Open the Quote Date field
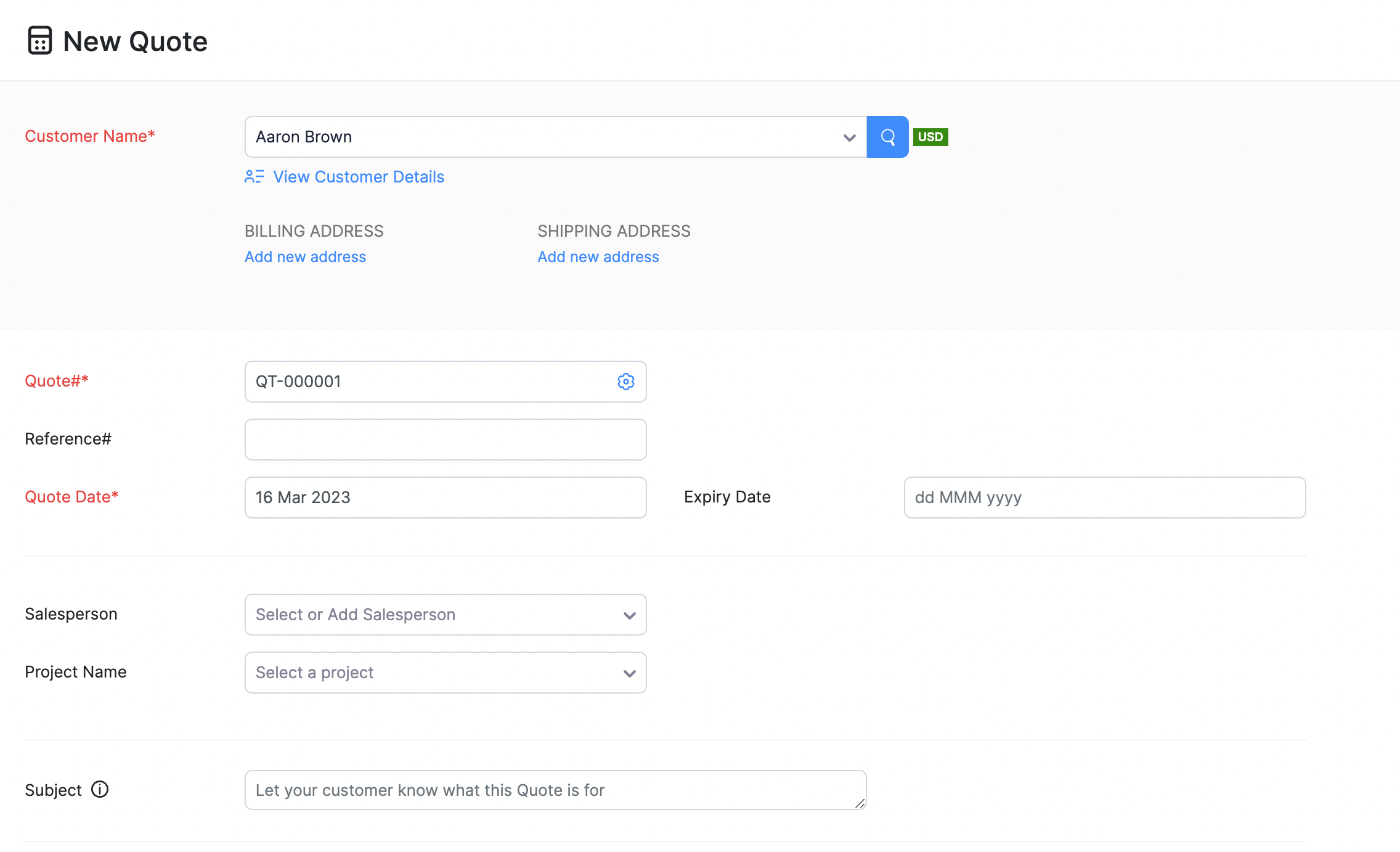Screen dimensions: 1400x852 pos(445,498)
